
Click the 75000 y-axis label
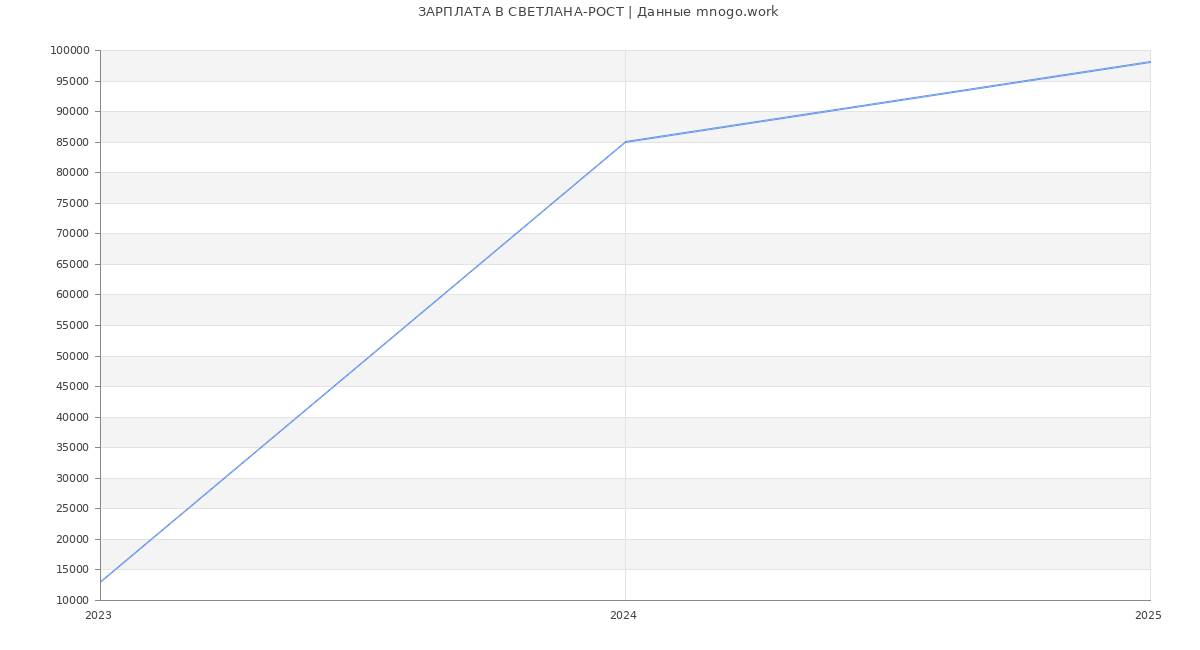pyautogui.click(x=72, y=203)
